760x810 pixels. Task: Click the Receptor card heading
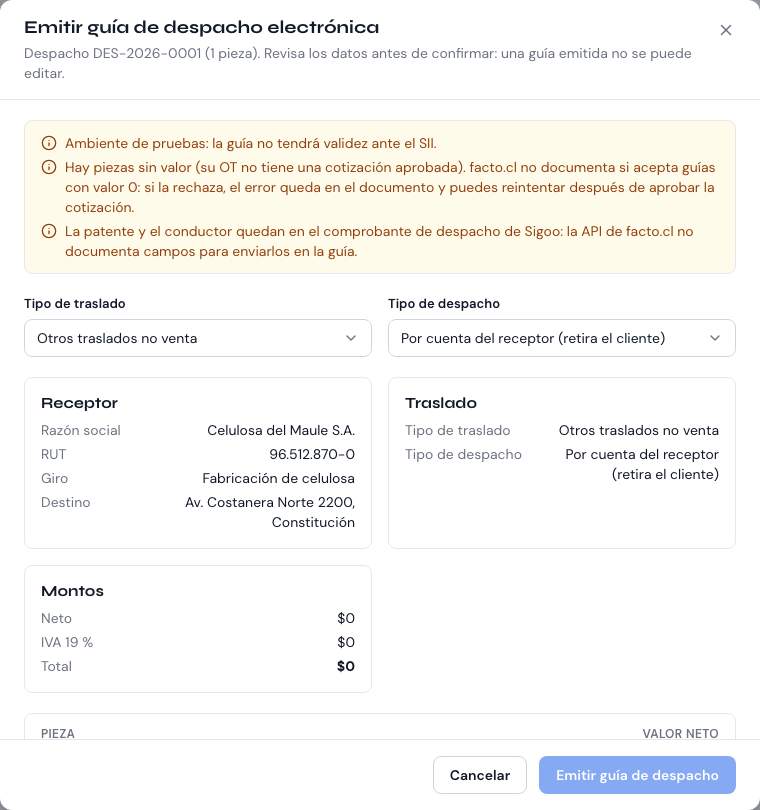point(80,403)
